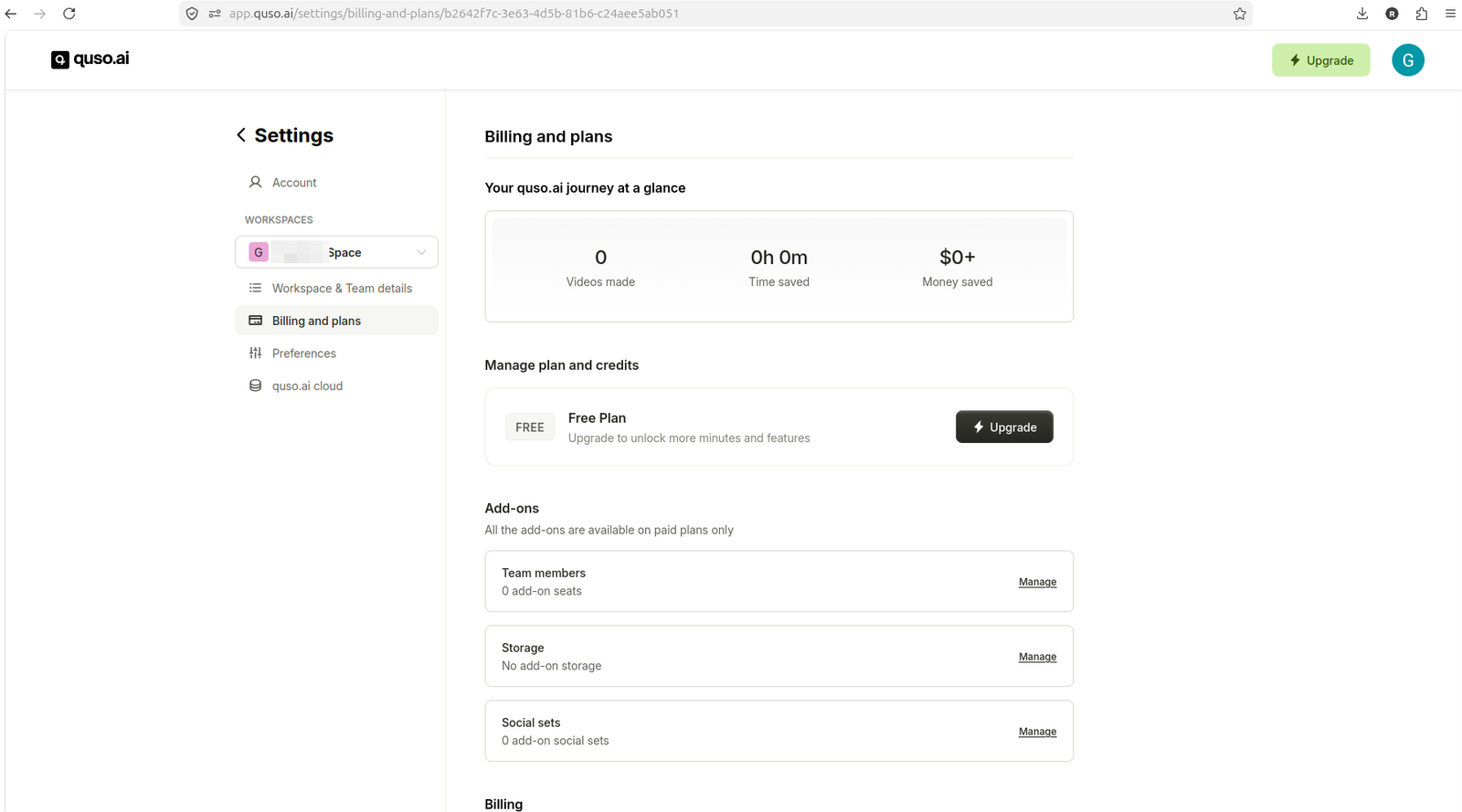Open browser hamburger menu
Viewport: 1462px width, 812px height.
pyautogui.click(x=1450, y=14)
